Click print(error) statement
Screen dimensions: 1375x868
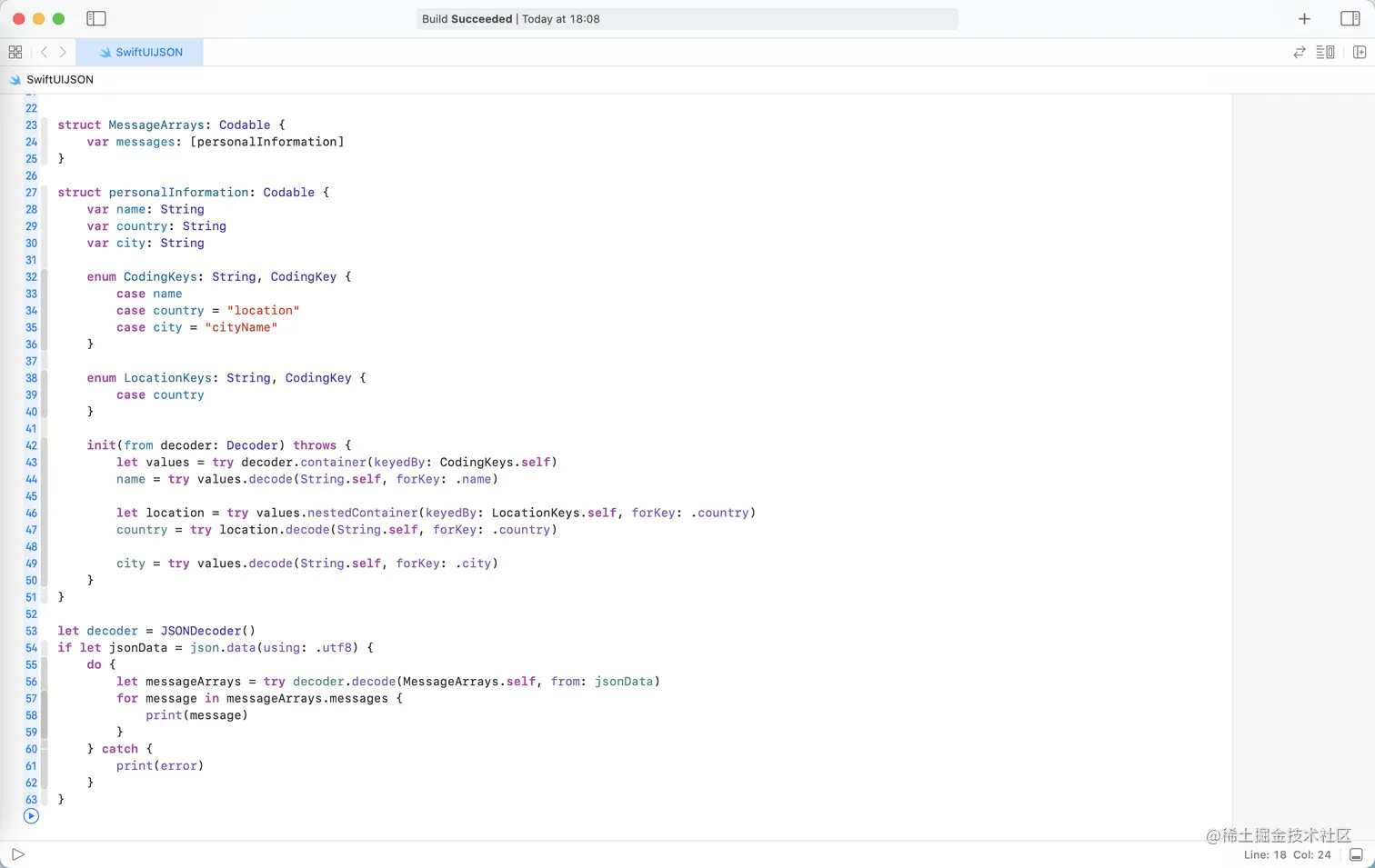tap(160, 766)
